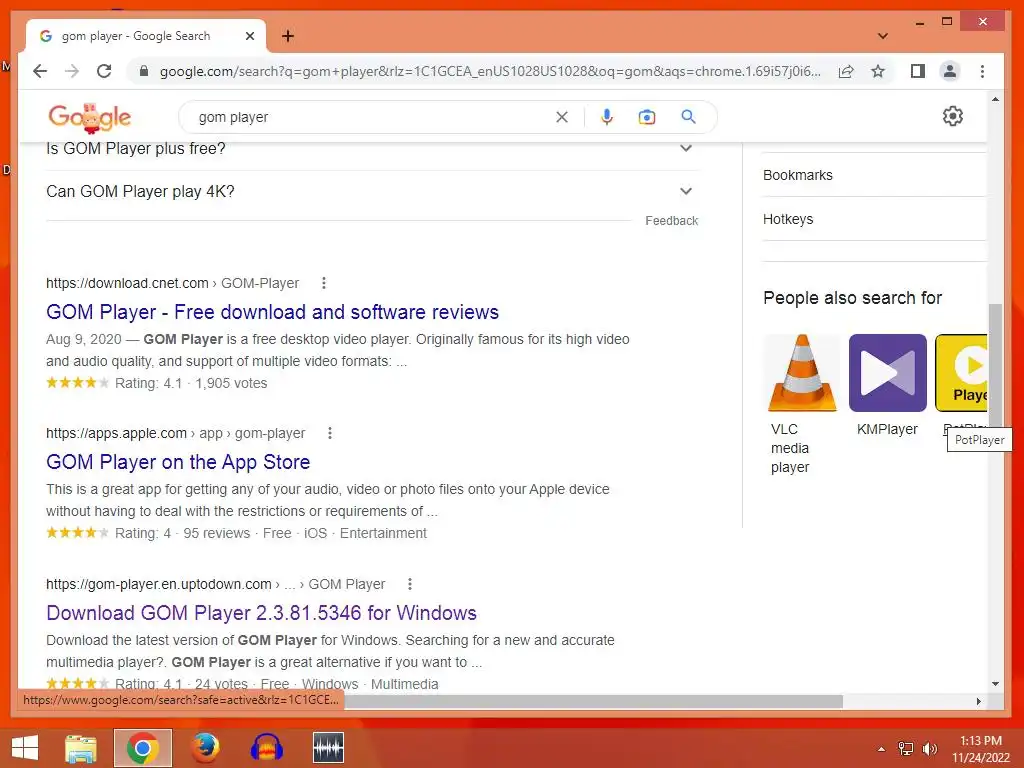Image resolution: width=1024 pixels, height=768 pixels.
Task: Open GOM Player Free download and software reviews
Action: (272, 312)
